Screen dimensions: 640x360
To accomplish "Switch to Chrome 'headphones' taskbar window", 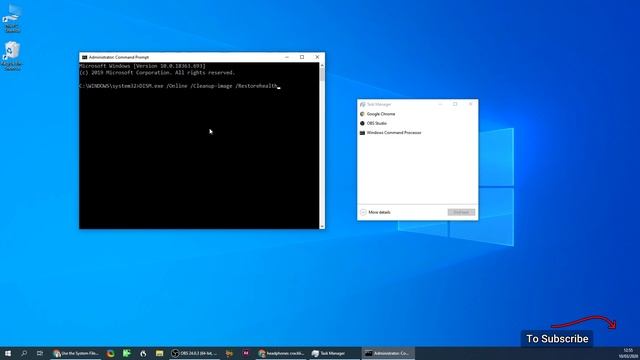I will pos(282,353).
